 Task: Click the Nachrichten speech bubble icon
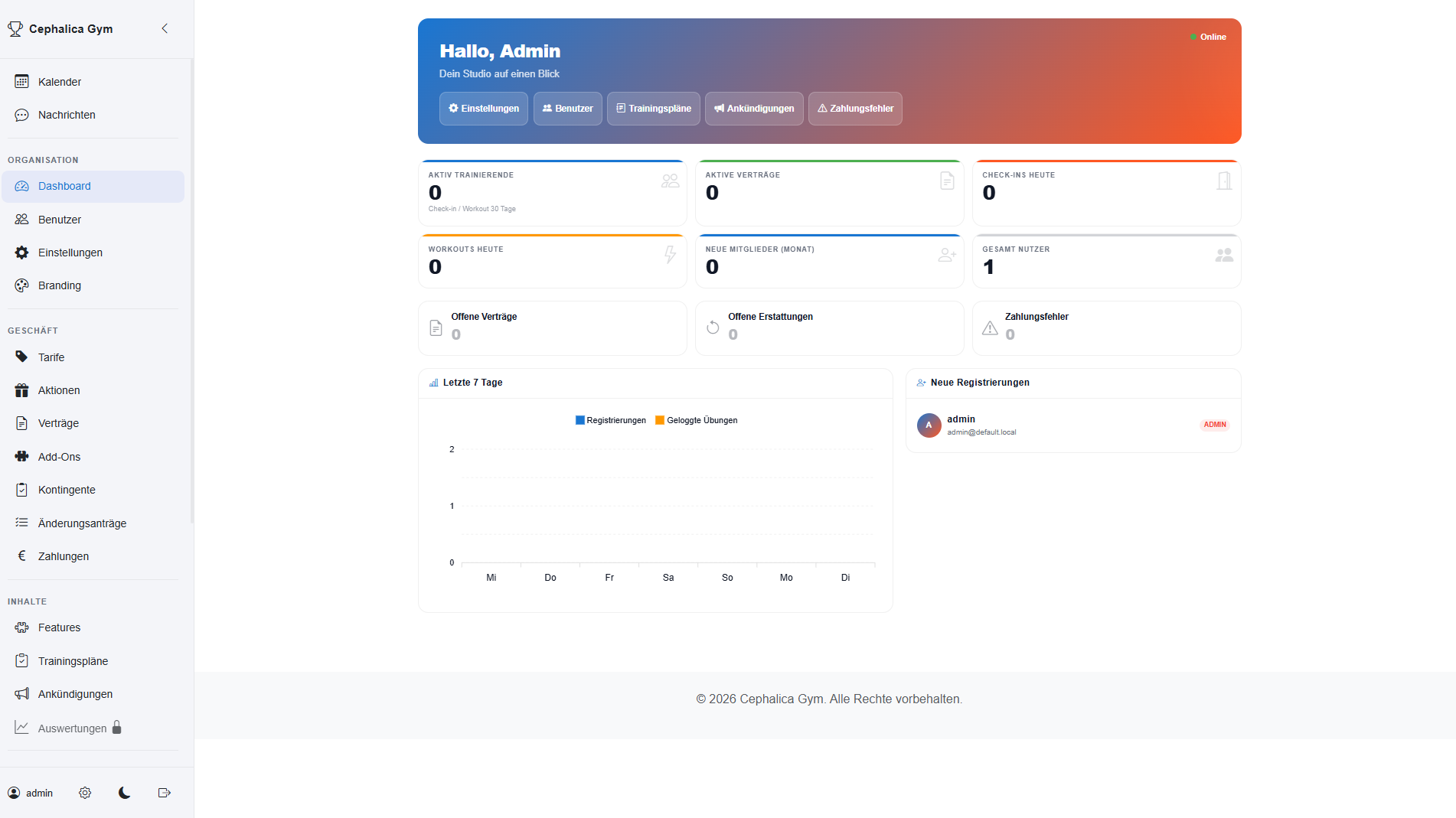(x=21, y=115)
